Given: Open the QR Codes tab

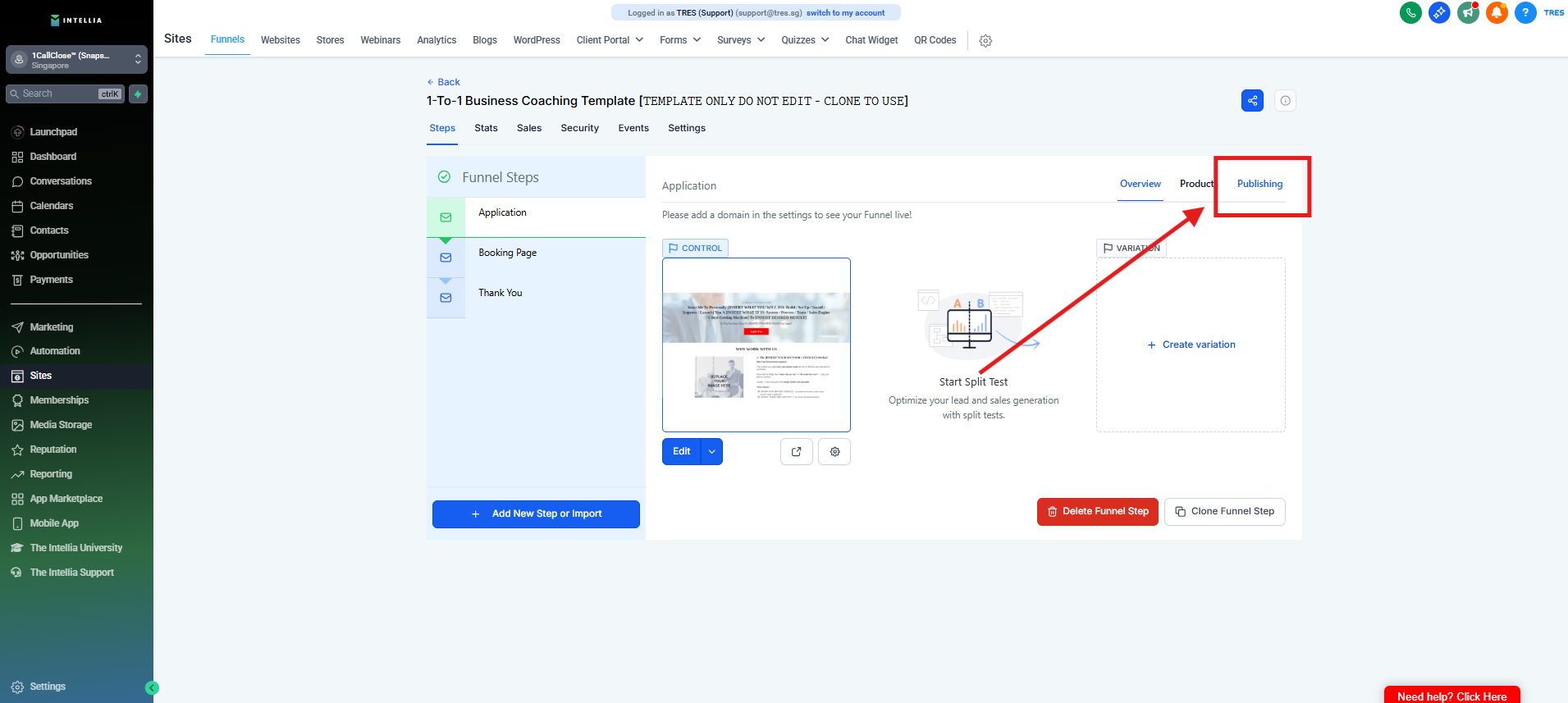Looking at the screenshot, I should [935, 40].
